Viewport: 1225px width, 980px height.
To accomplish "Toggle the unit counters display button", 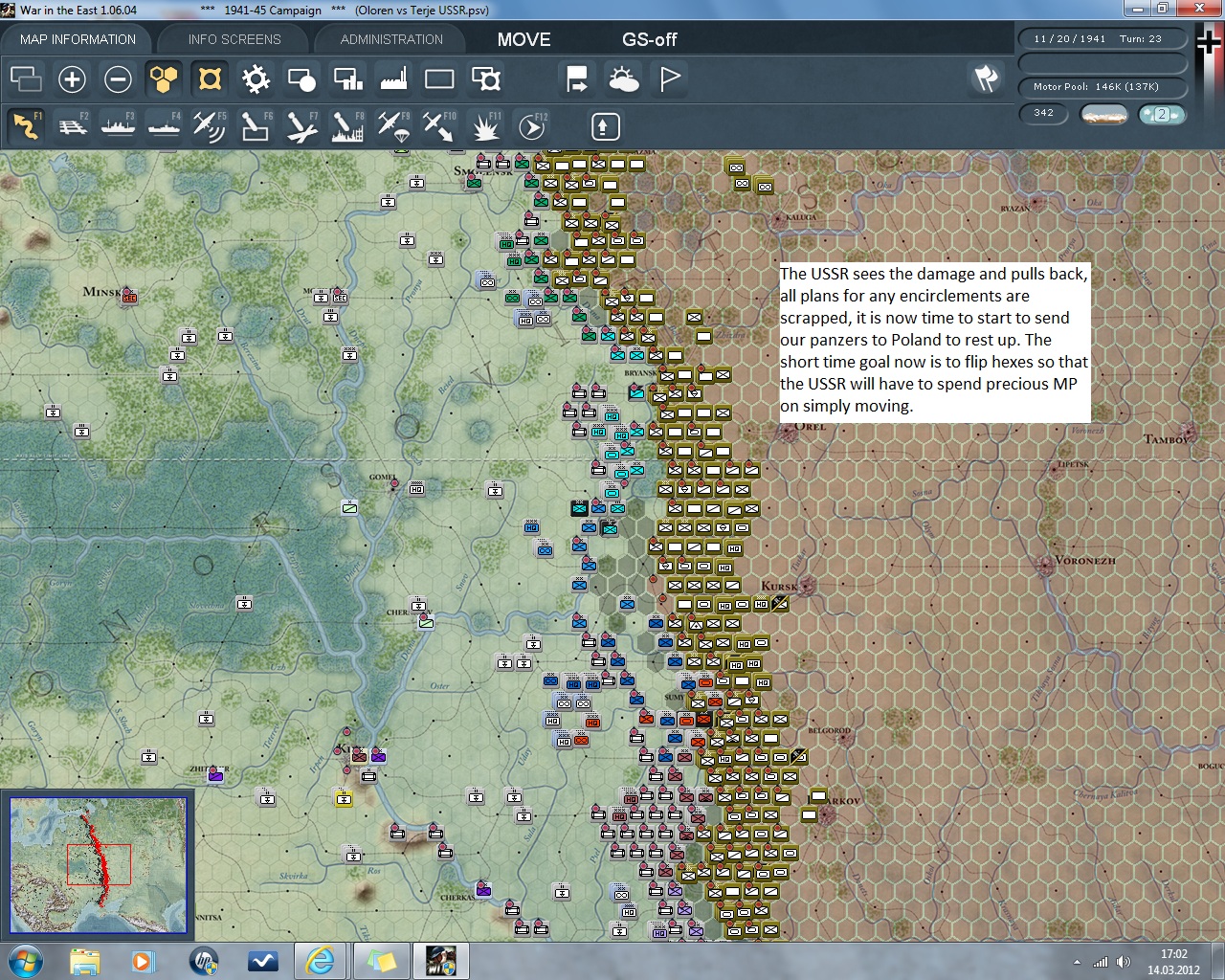I will point(210,79).
